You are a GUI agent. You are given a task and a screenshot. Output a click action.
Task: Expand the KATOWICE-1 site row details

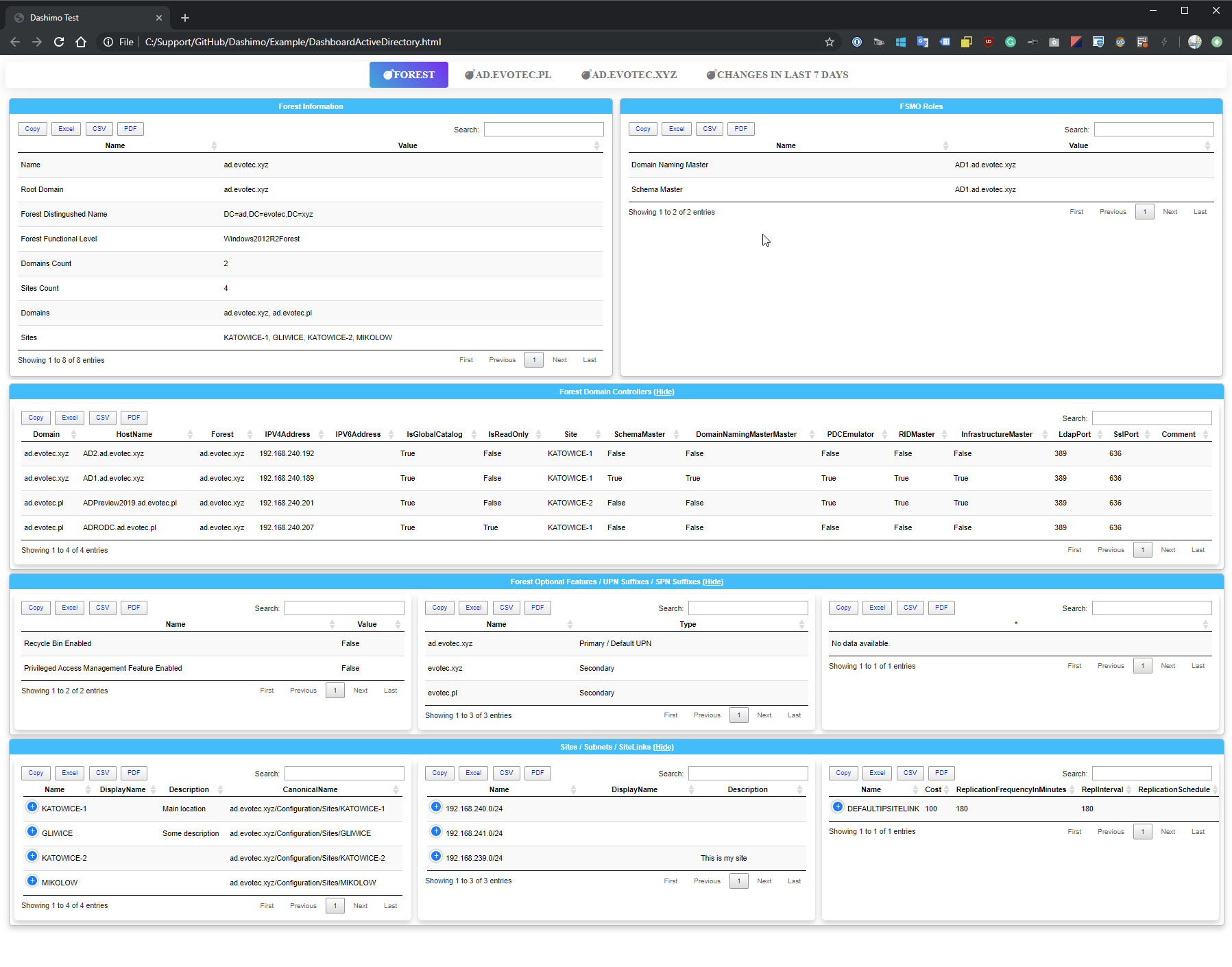[x=32, y=807]
